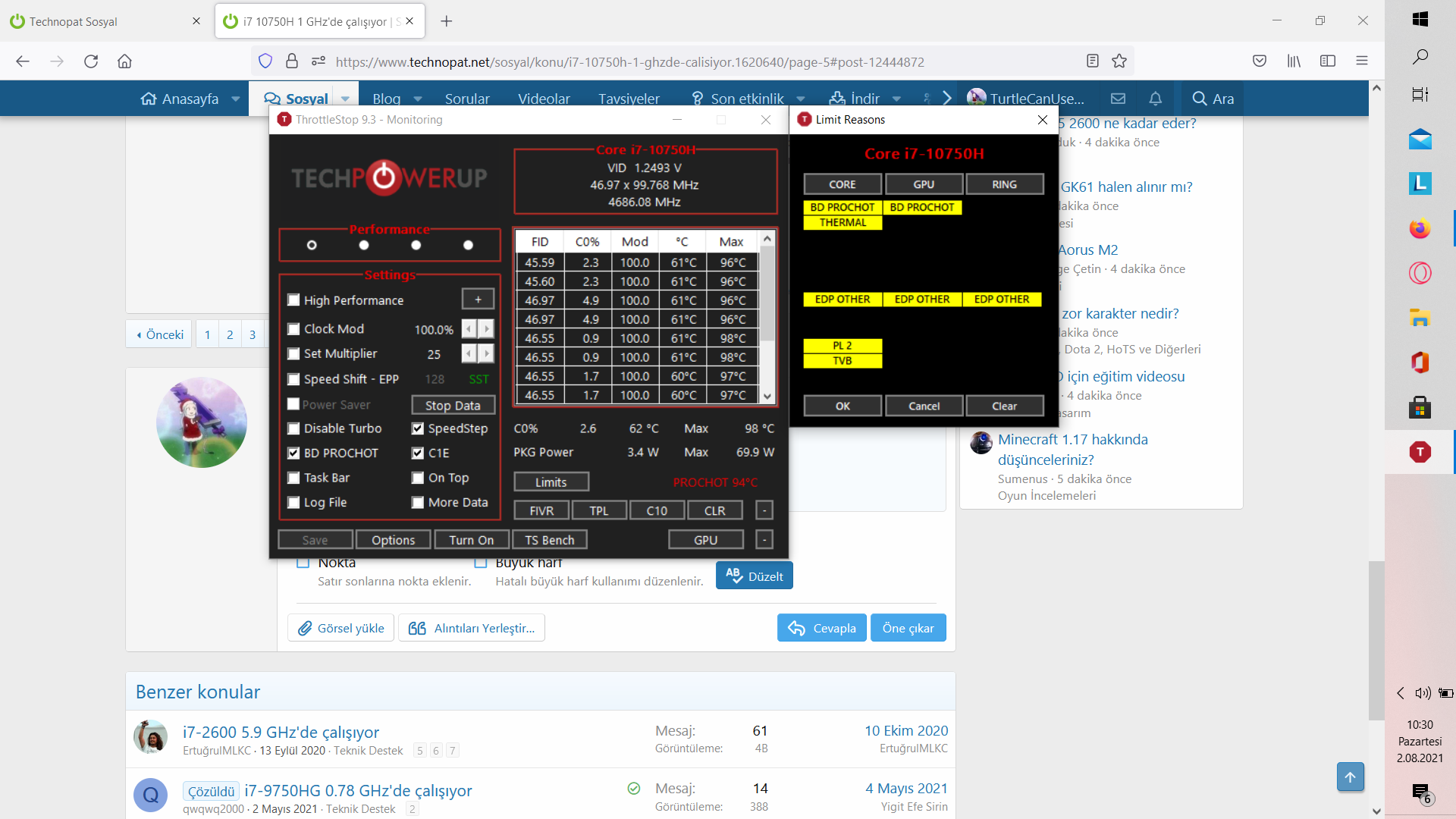Viewport: 1456px width, 819px height.
Task: Open the Videolar nav item
Action: point(544,99)
